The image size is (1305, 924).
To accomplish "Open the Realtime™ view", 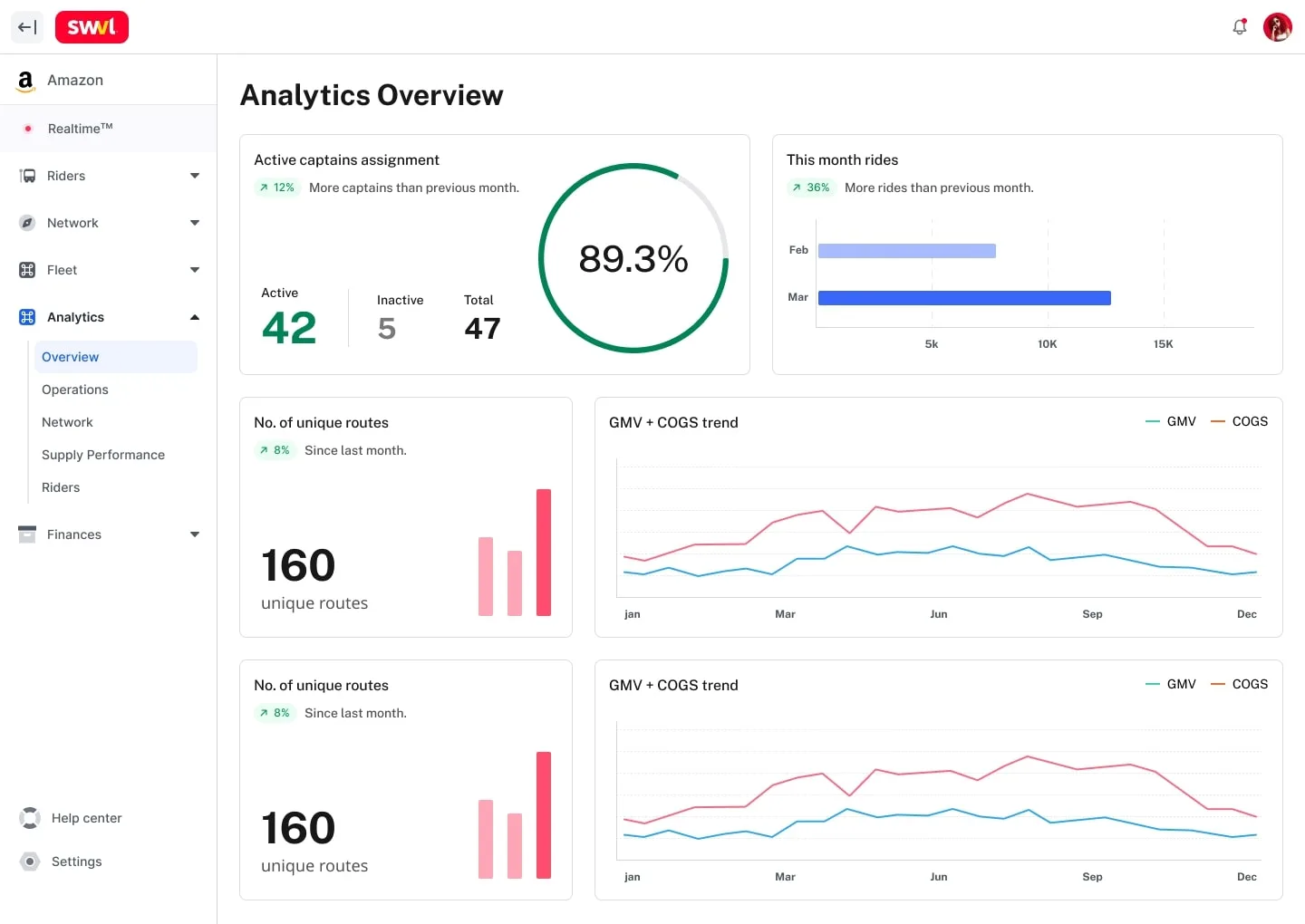I will (x=80, y=129).
